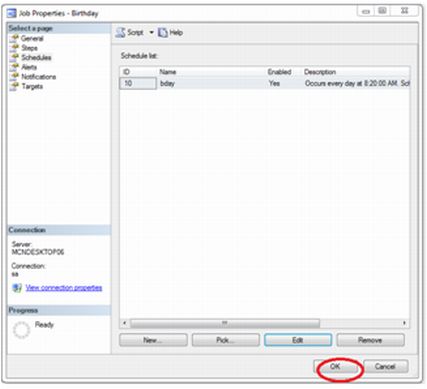Click the Script toolbar button
Viewport: 427px width, 389px height.
point(130,32)
